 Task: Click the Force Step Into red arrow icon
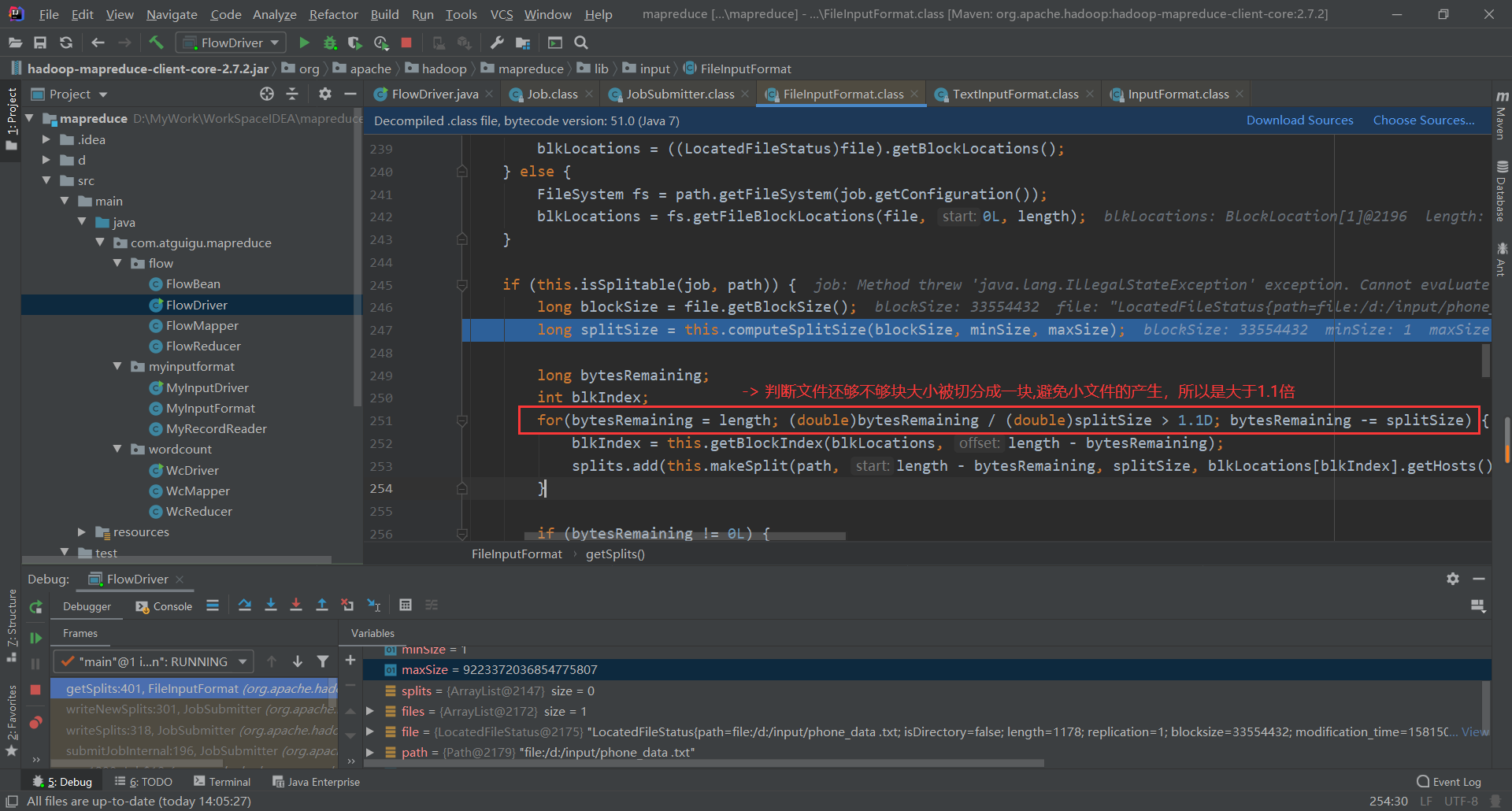pyautogui.click(x=296, y=605)
